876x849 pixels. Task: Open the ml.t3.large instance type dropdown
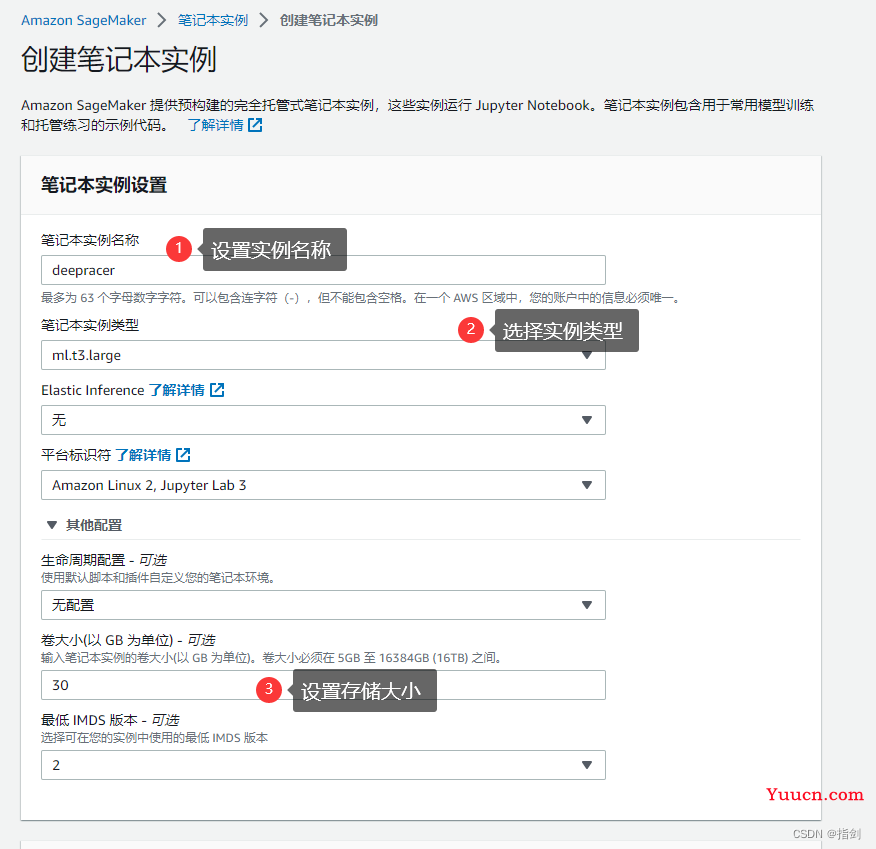click(323, 355)
